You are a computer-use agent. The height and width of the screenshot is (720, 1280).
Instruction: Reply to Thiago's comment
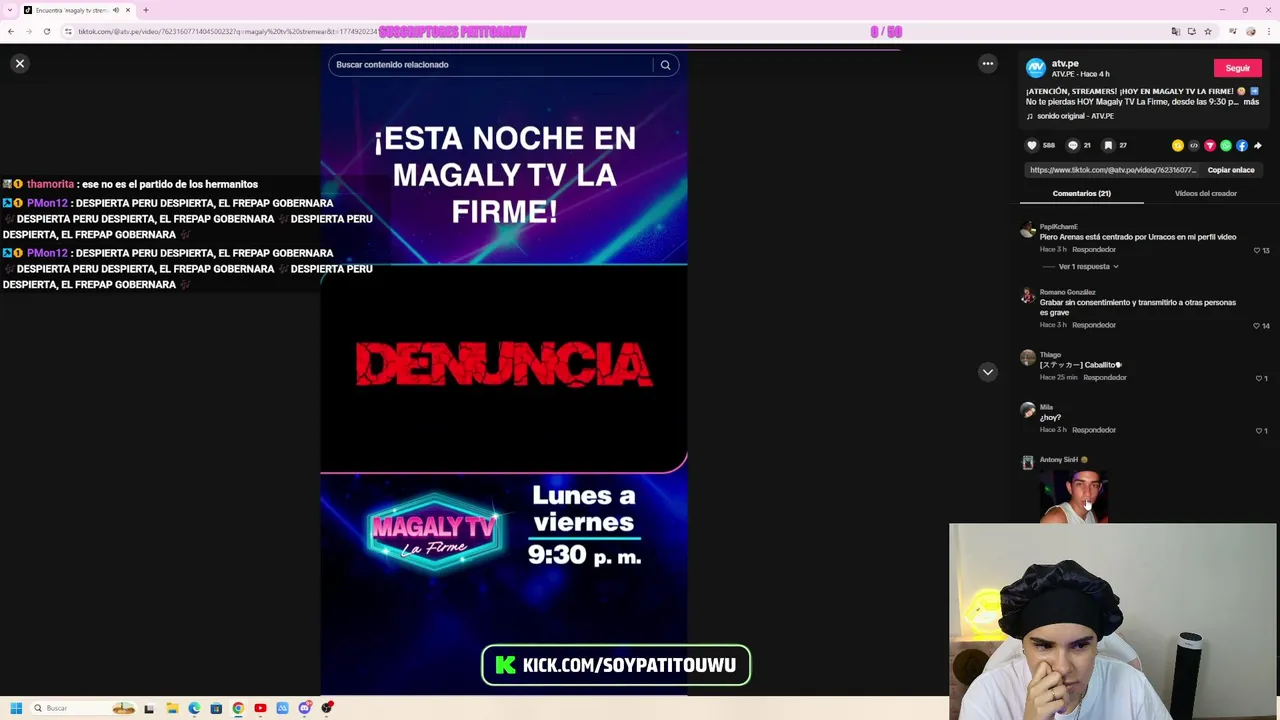click(1104, 377)
